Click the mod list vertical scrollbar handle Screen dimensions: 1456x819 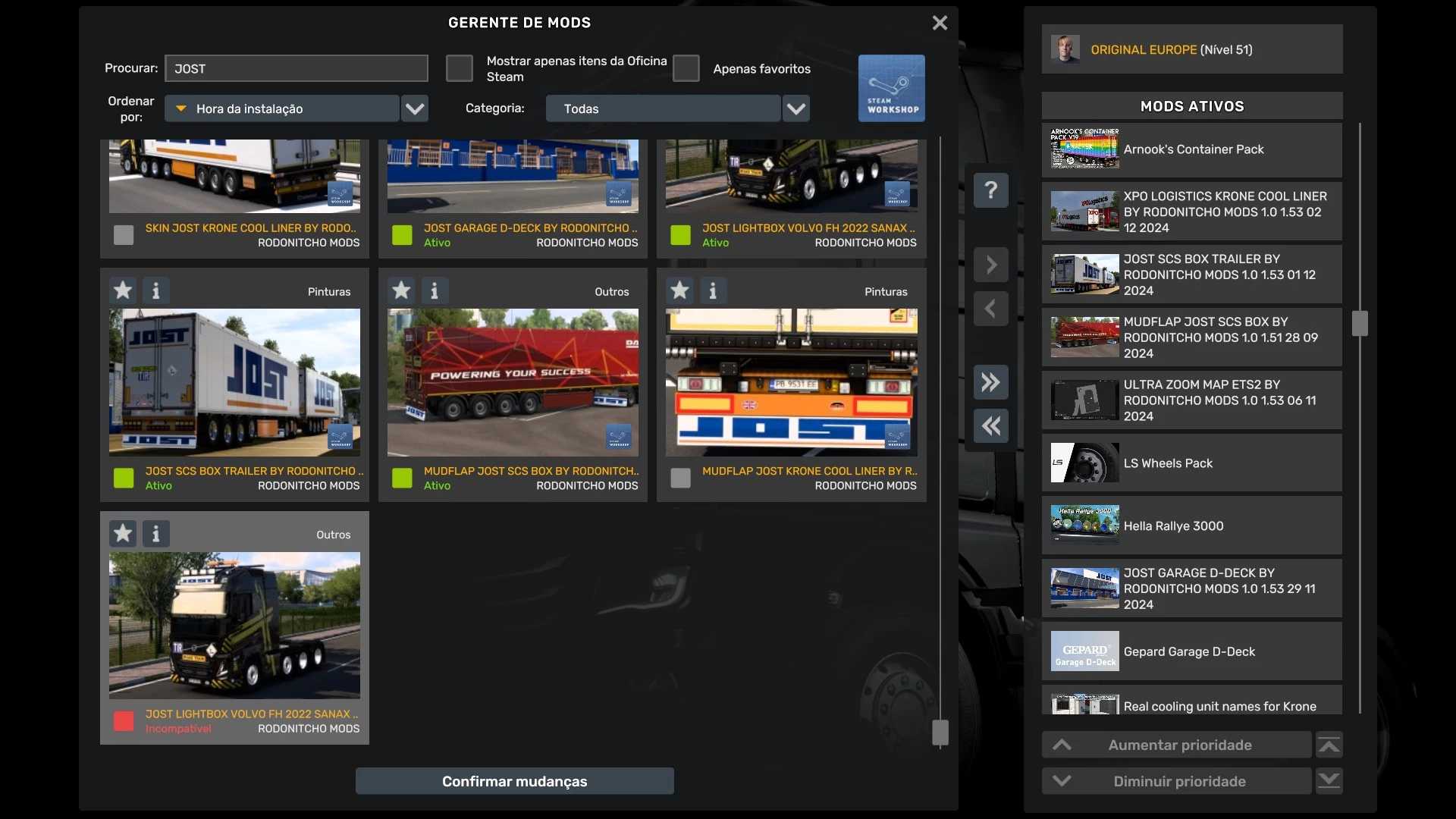coord(940,733)
